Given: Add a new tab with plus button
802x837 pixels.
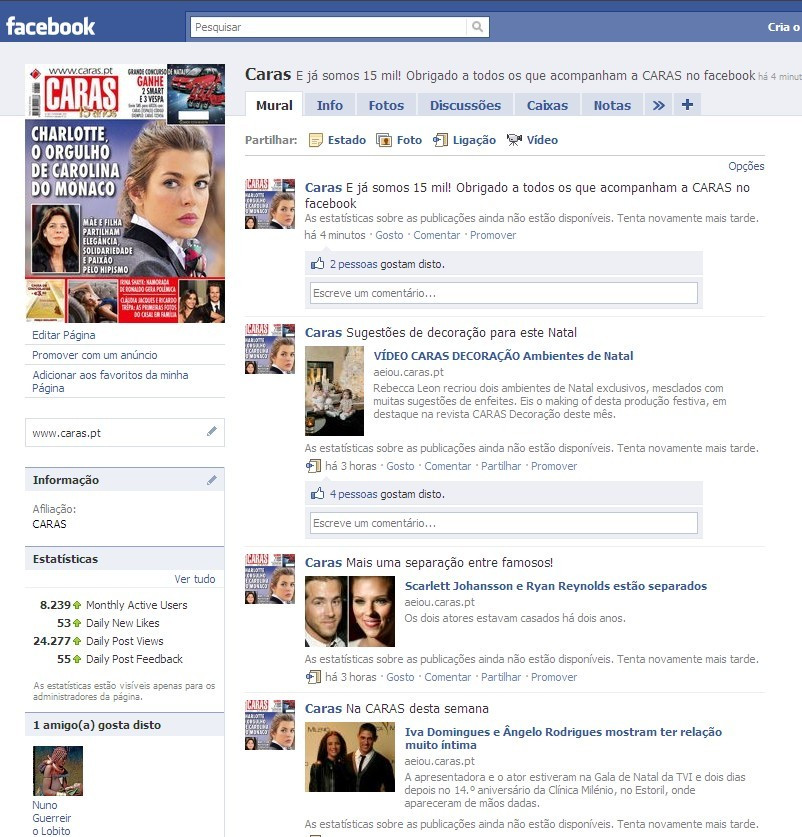Looking at the screenshot, I should [x=687, y=105].
